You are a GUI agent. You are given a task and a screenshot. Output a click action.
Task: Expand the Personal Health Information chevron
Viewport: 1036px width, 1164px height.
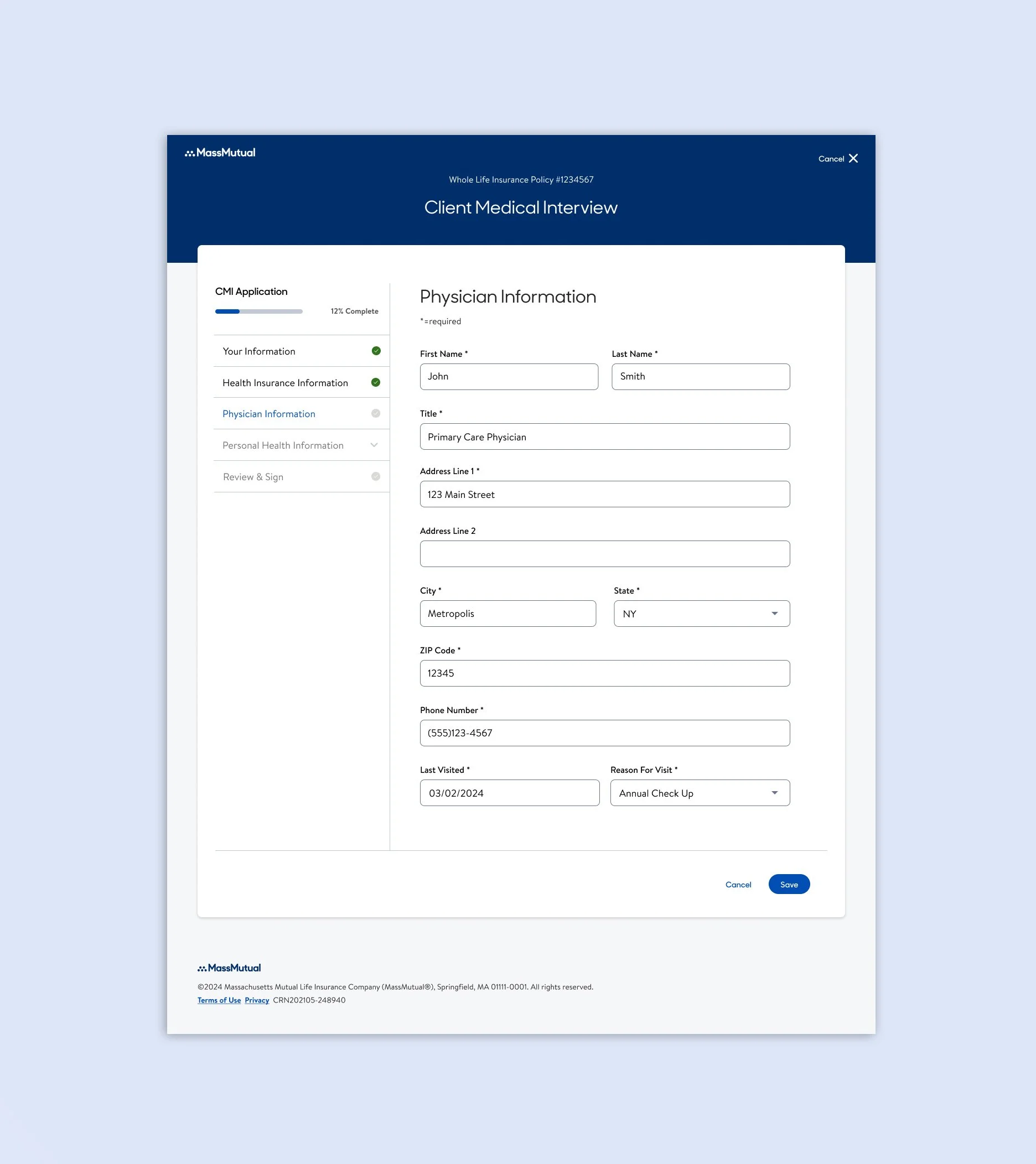(374, 445)
